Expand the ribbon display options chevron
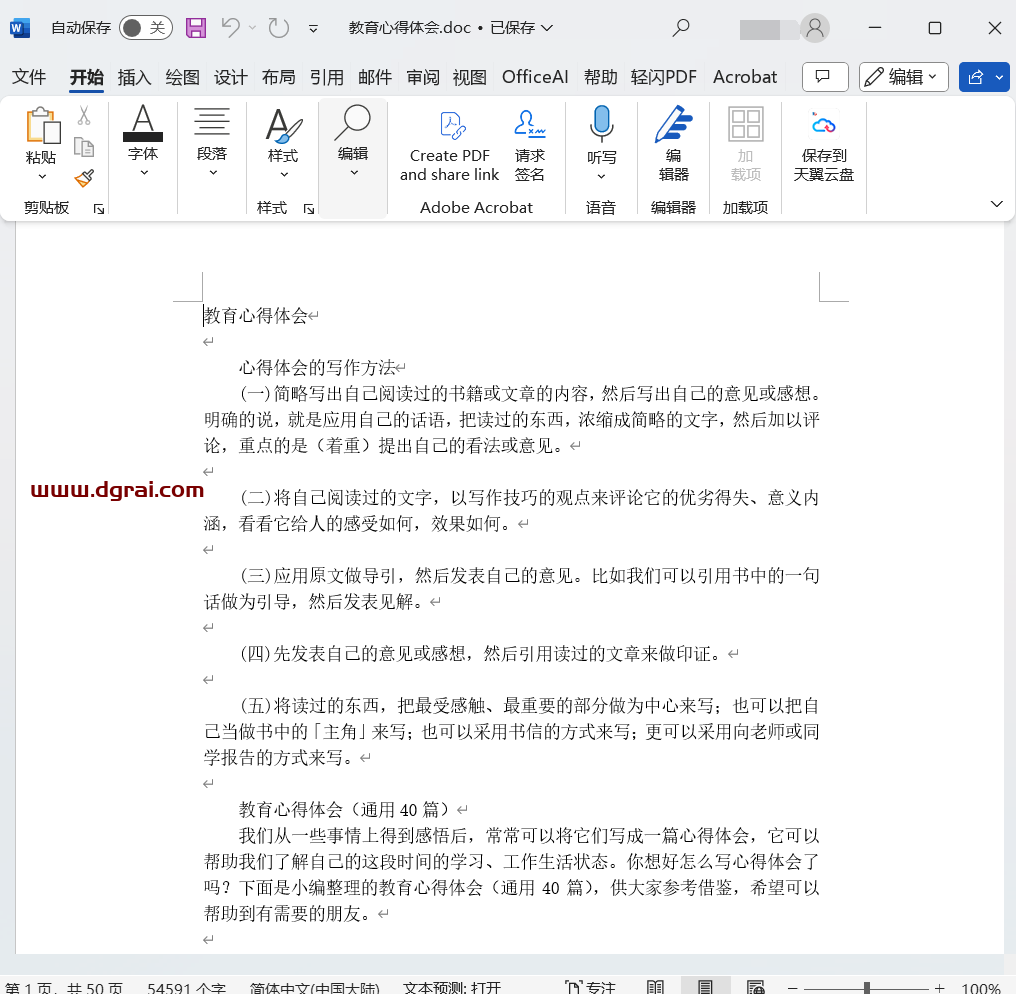1016x994 pixels. tap(996, 204)
